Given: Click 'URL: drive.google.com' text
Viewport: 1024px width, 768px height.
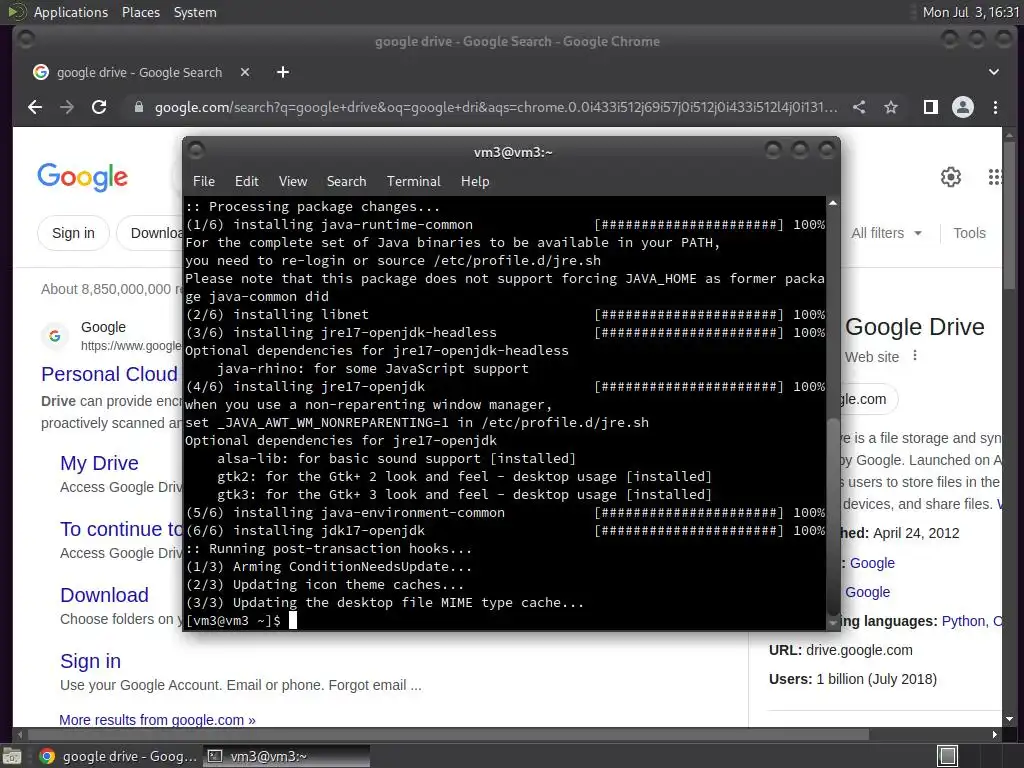Looking at the screenshot, I should tap(840, 650).
